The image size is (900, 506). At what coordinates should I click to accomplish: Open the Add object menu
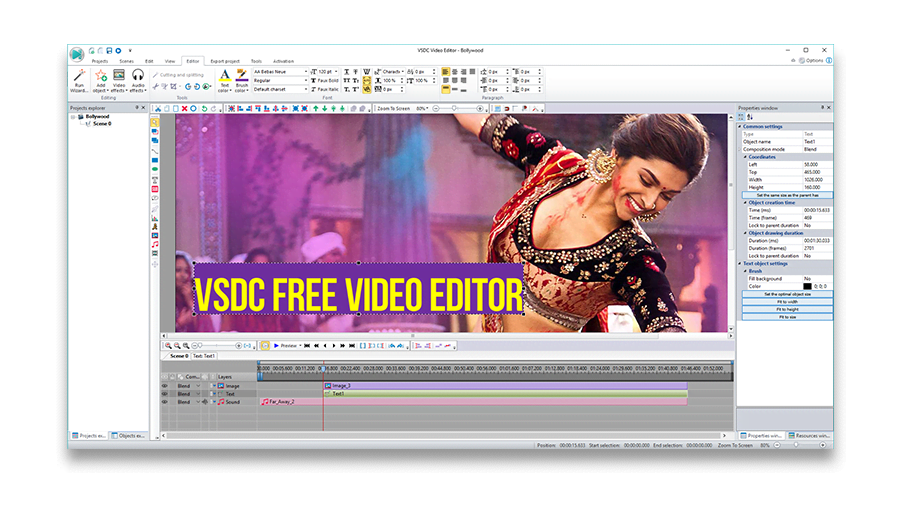[100, 80]
